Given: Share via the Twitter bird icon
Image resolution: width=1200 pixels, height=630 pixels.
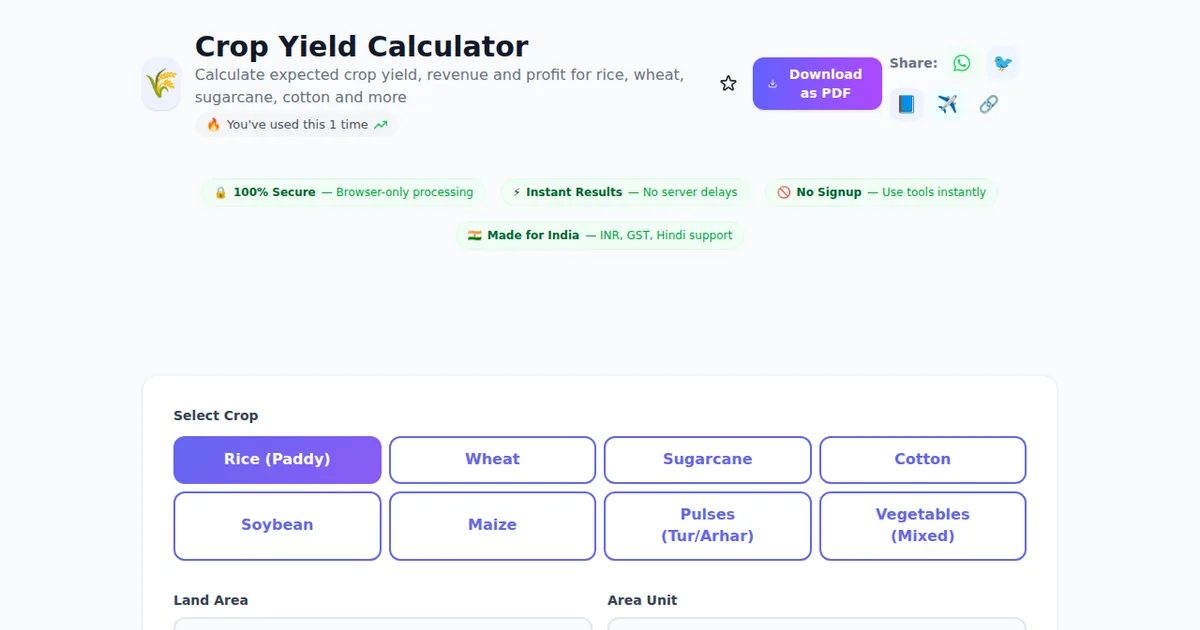Looking at the screenshot, I should pyautogui.click(x=1002, y=63).
